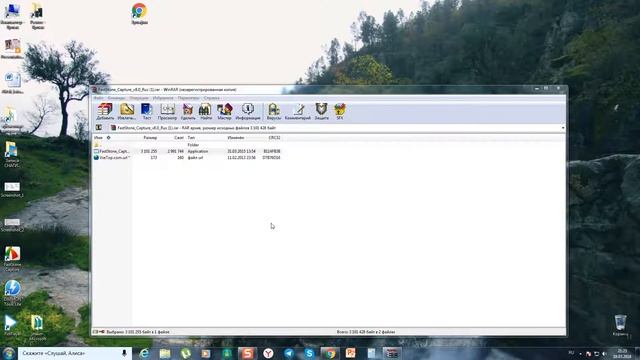
Task: Open the Команды menu
Action: pyautogui.click(x=116, y=98)
